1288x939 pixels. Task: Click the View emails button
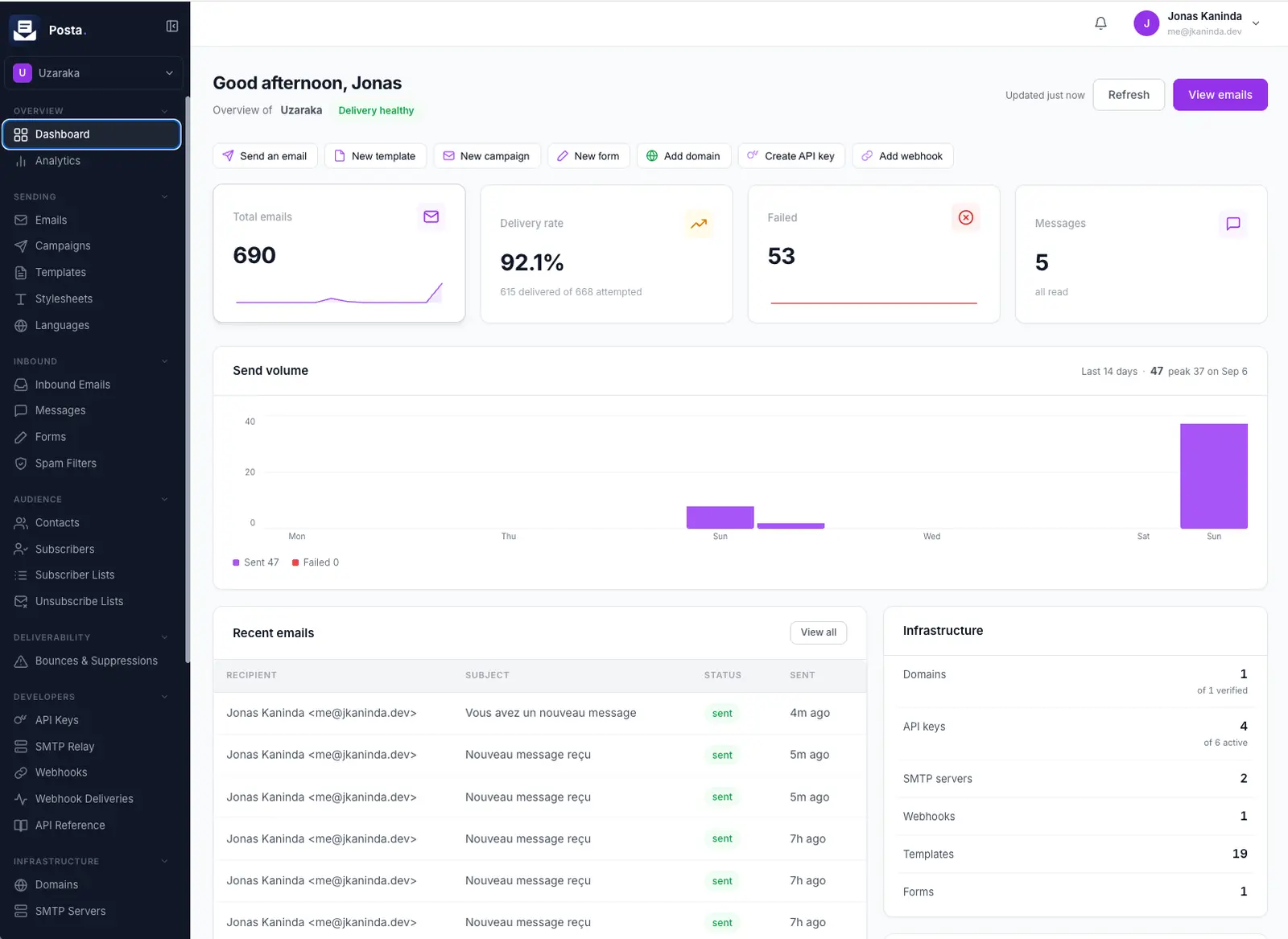[x=1220, y=95]
